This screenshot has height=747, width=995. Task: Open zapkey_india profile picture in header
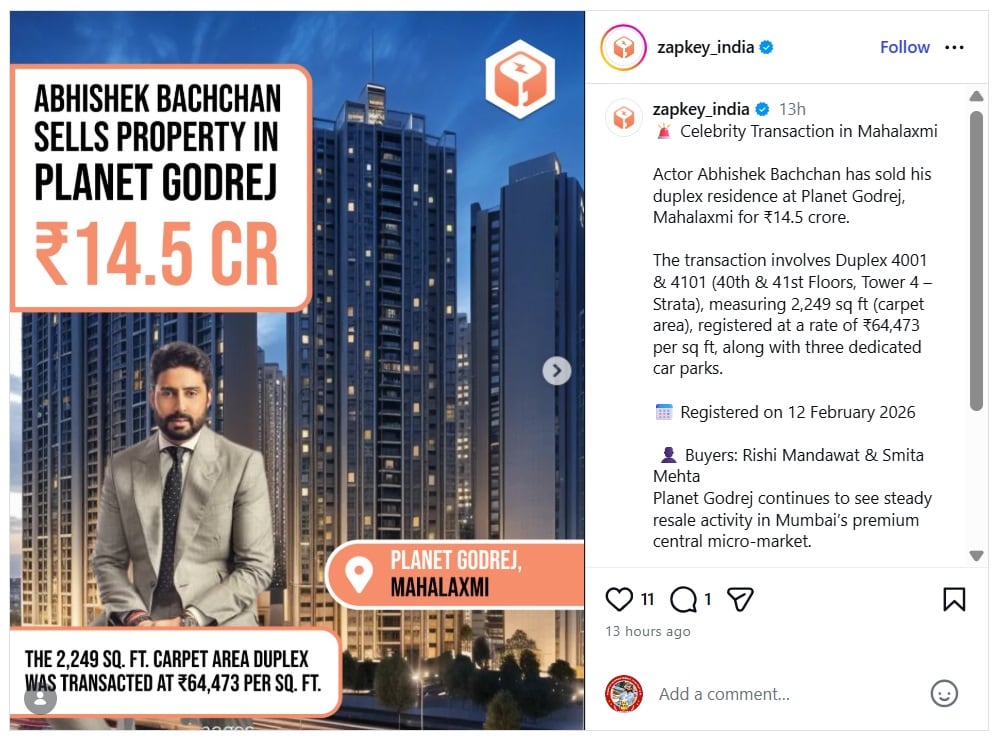click(623, 47)
